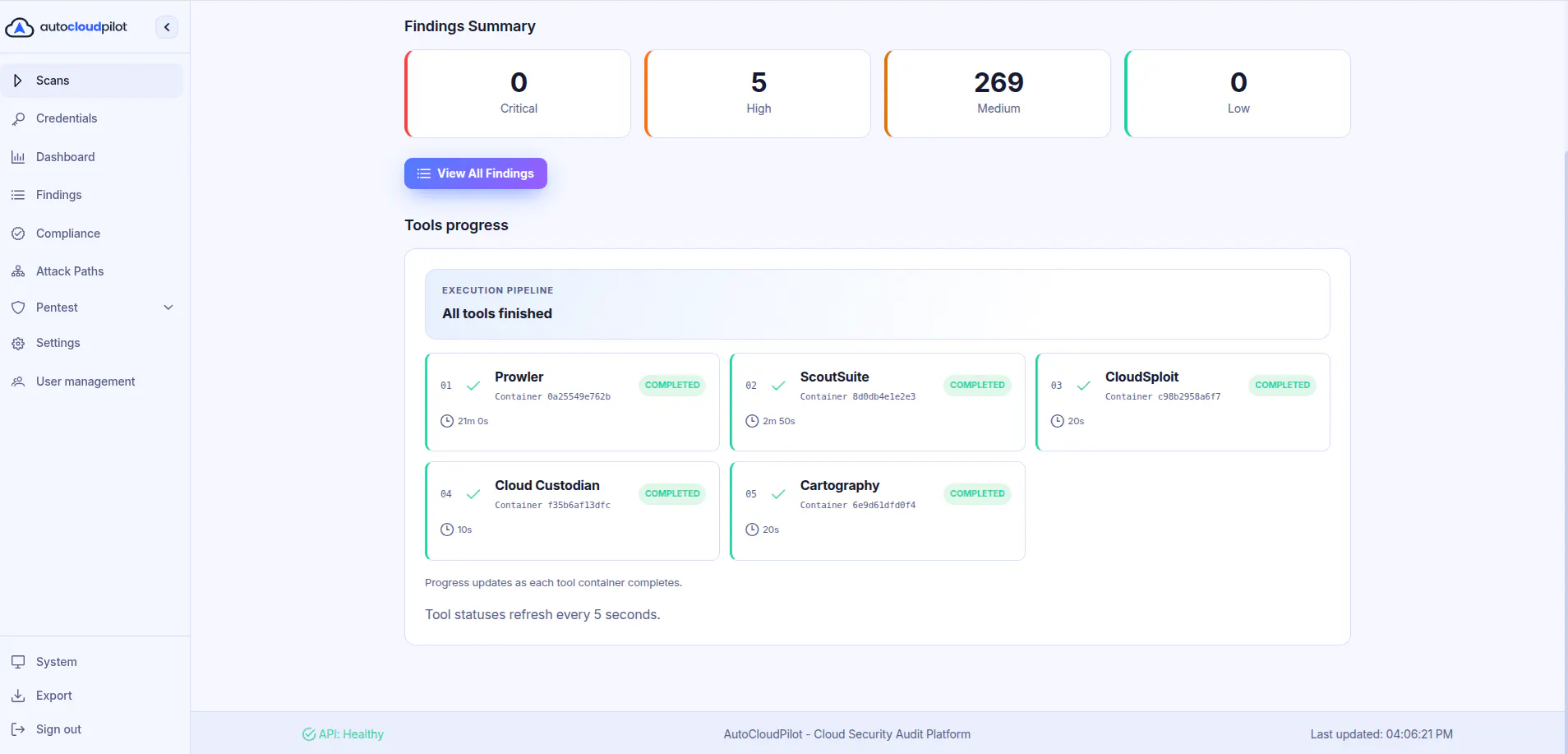Click the clock icon beside 10s

pos(447,530)
